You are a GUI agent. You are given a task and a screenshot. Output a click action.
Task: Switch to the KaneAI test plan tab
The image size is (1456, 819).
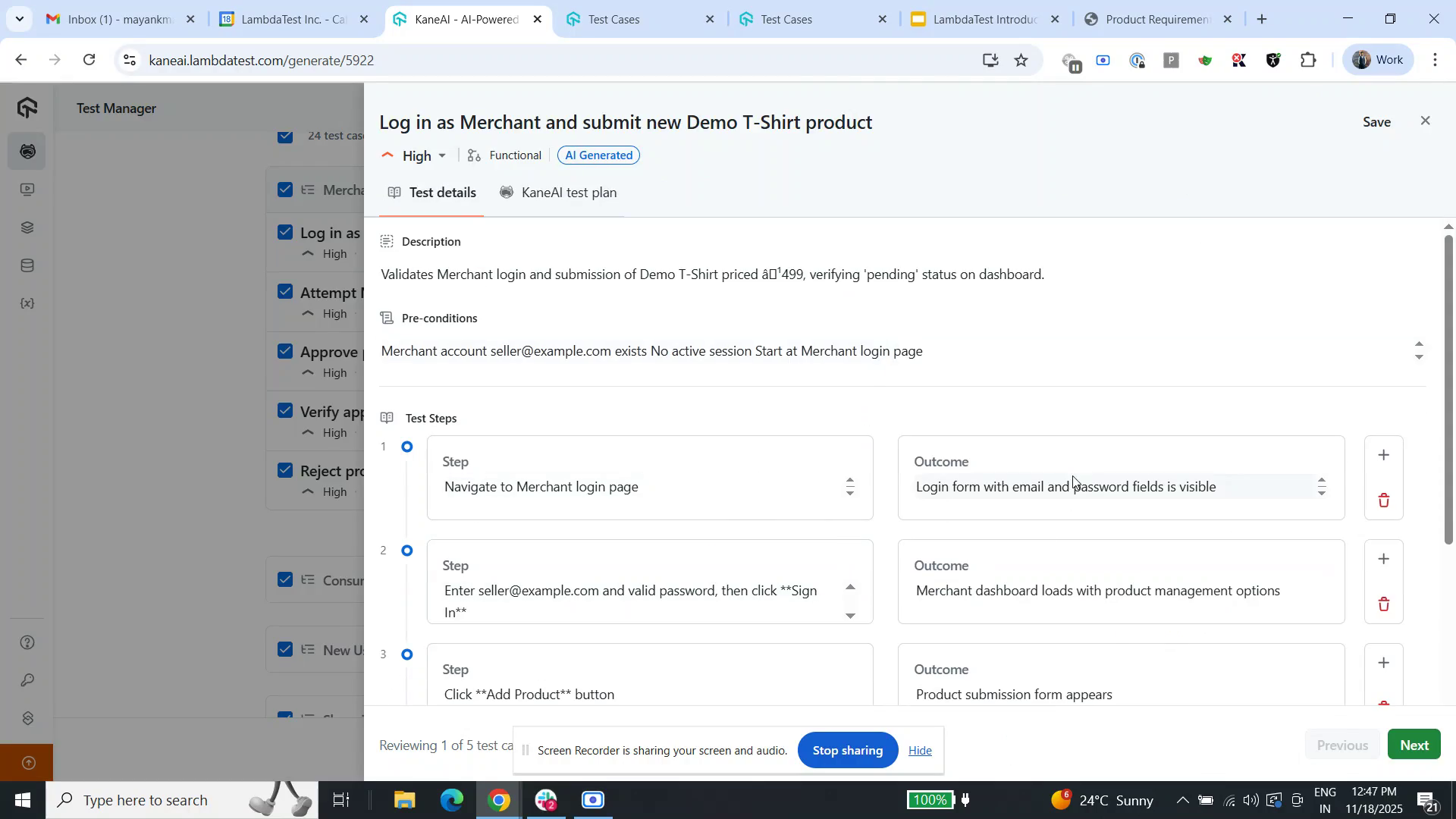pyautogui.click(x=568, y=193)
